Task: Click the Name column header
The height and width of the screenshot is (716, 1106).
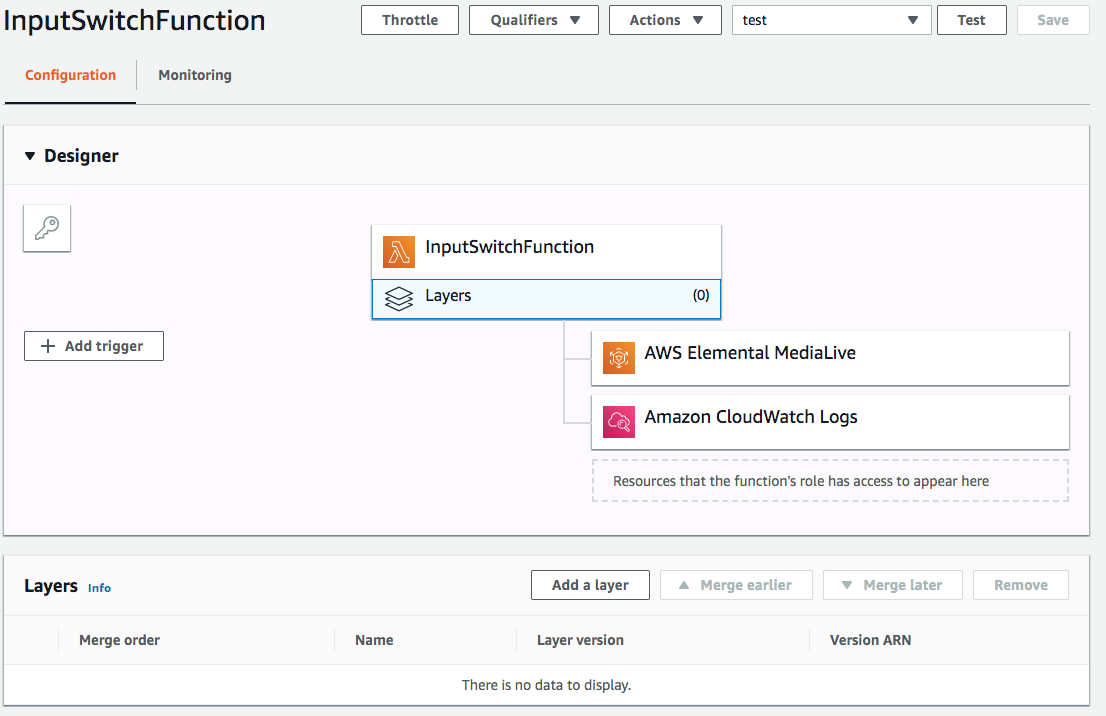Action: [374, 640]
